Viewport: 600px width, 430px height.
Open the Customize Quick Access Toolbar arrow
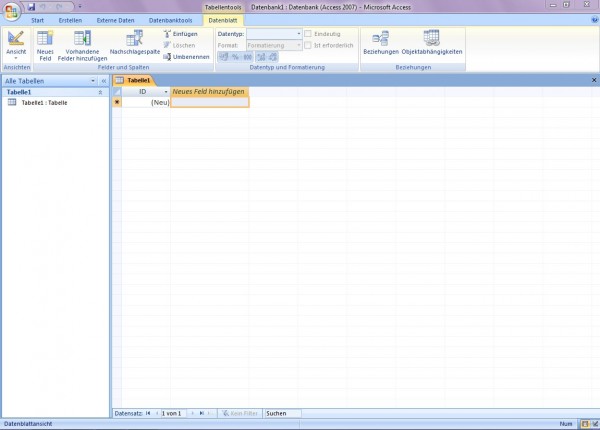80,7
